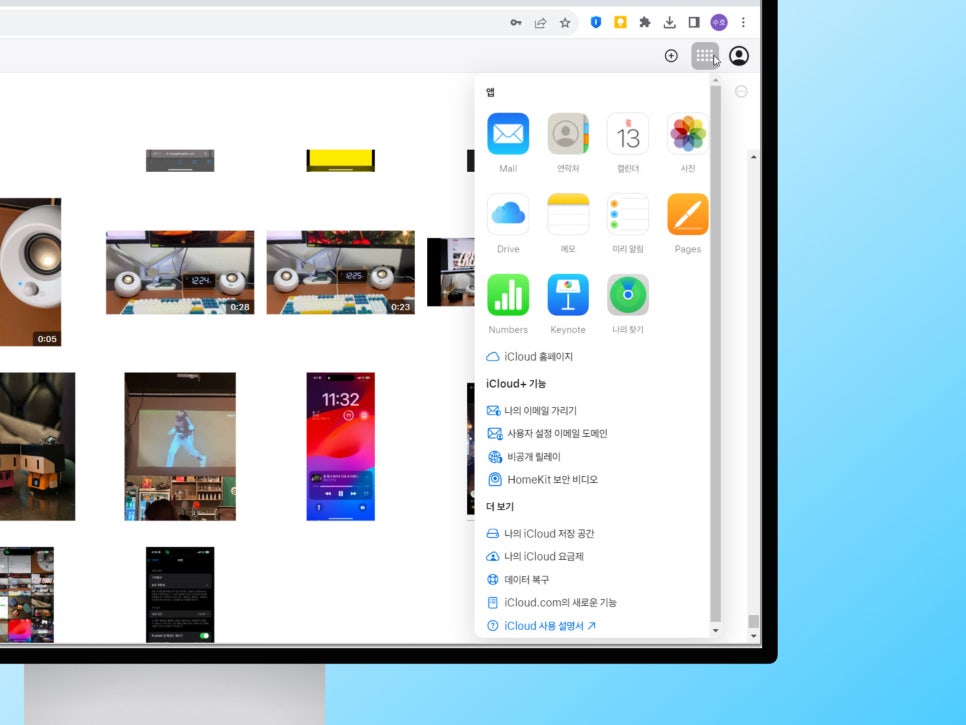This screenshot has height=725, width=966.
Task: Open the Bitwarden shield extension
Action: tap(596, 22)
